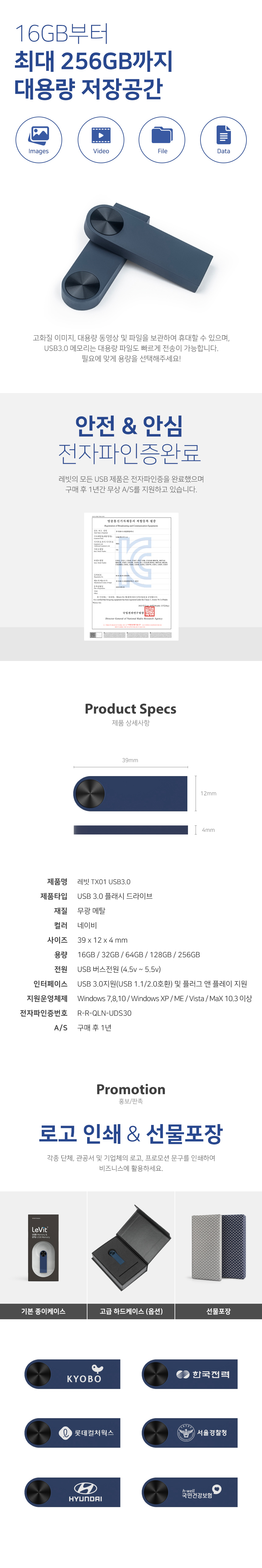262x1568 pixels.
Task: Click the Data document icon
Action: 224,139
